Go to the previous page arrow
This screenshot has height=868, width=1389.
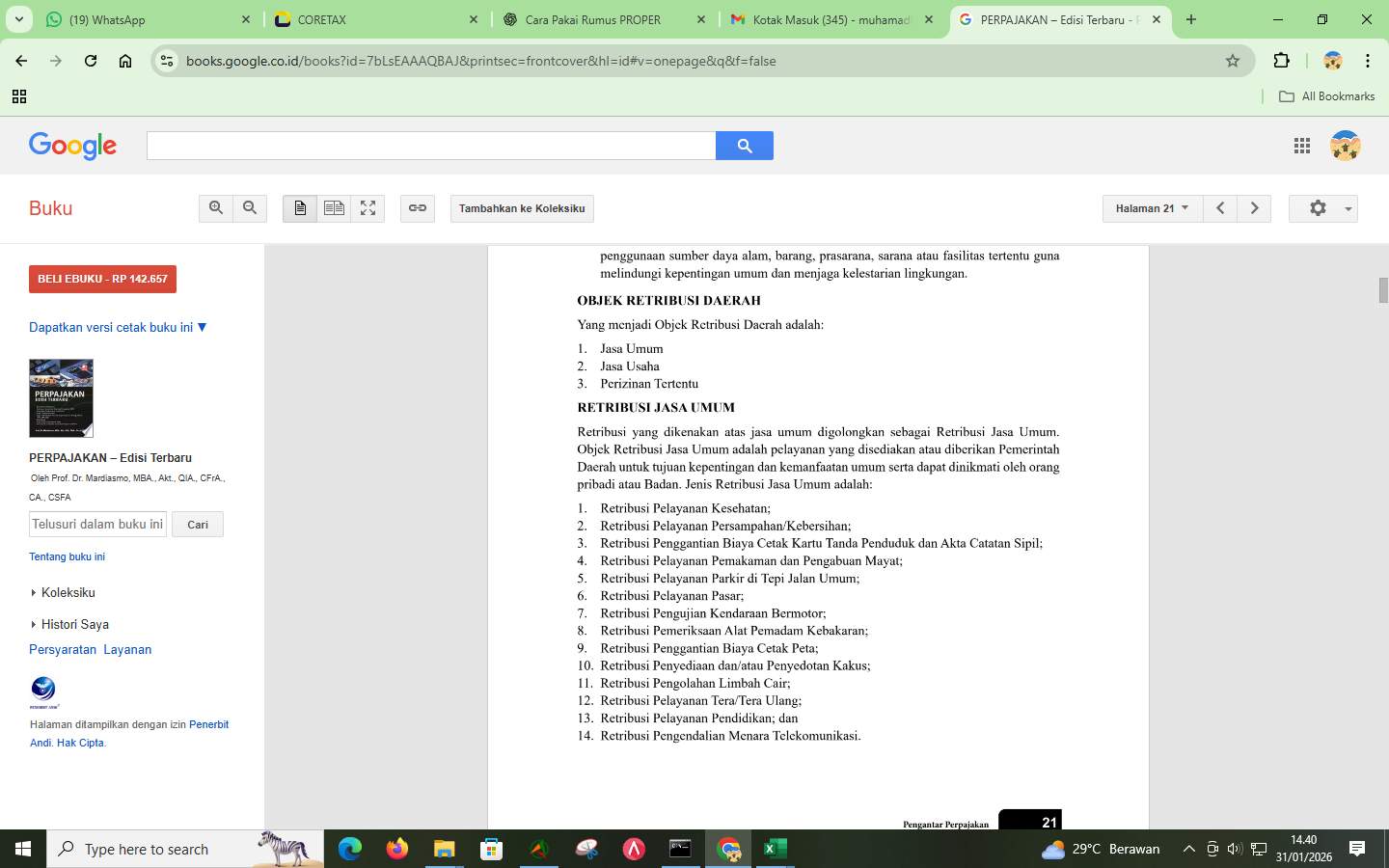pos(1219,207)
